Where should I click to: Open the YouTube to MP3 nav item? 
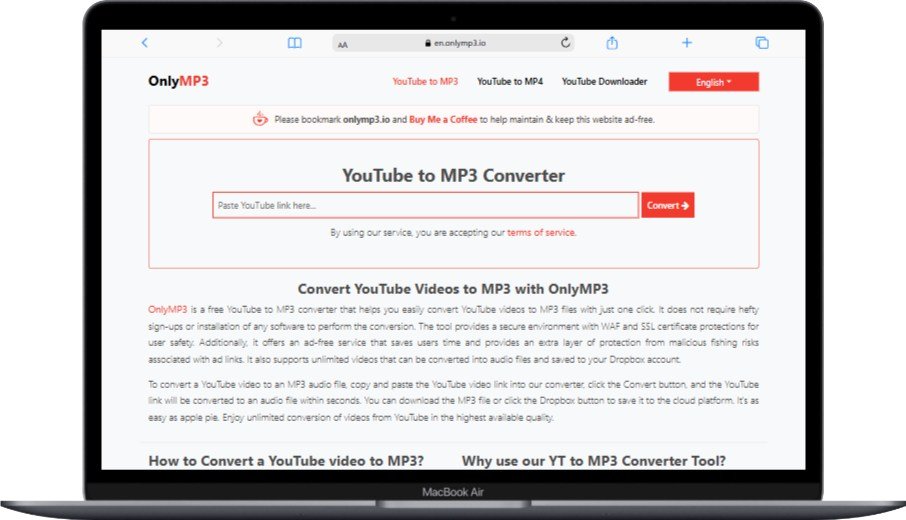tap(425, 81)
